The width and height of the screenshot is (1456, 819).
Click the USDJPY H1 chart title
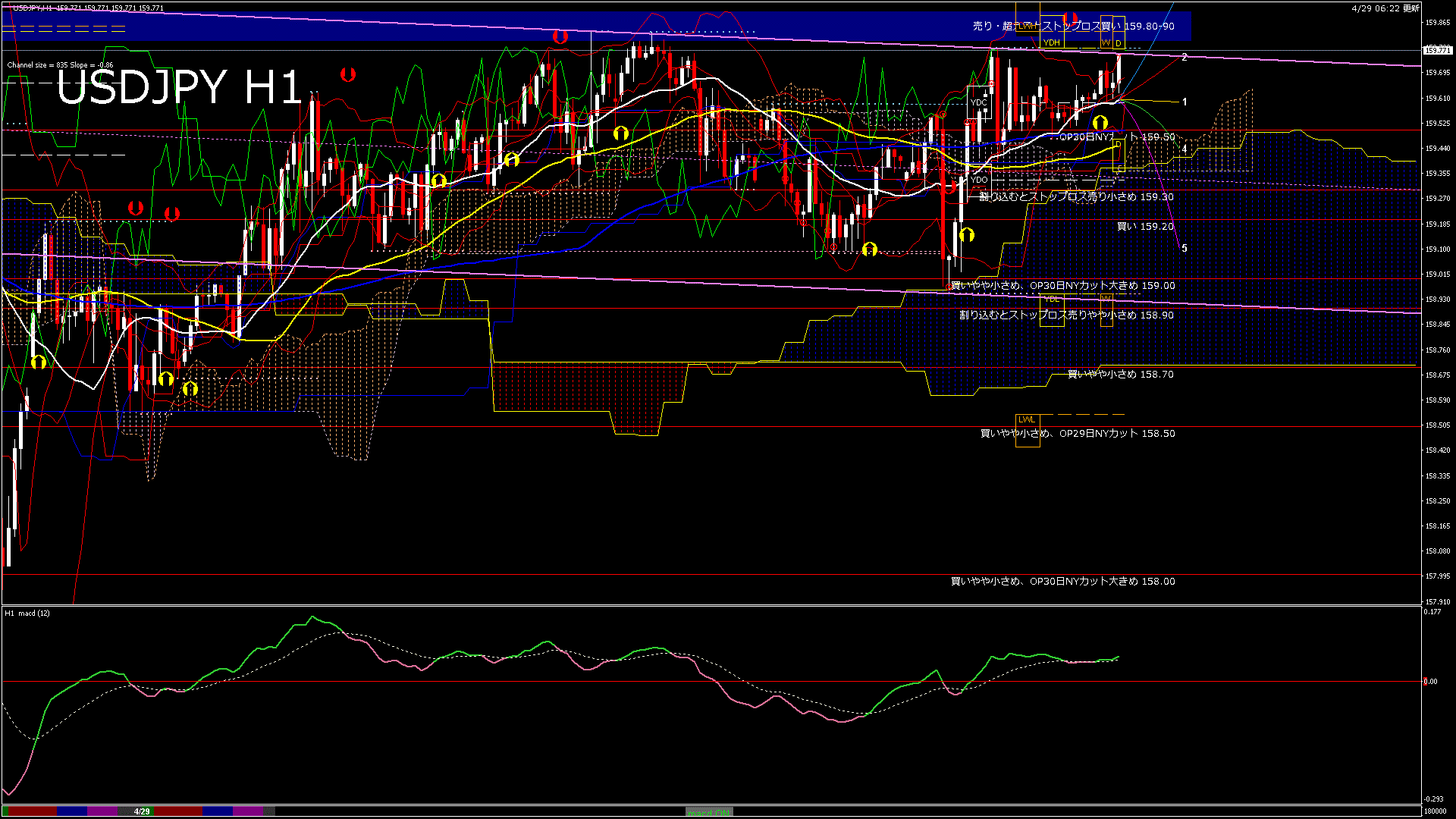(x=179, y=87)
